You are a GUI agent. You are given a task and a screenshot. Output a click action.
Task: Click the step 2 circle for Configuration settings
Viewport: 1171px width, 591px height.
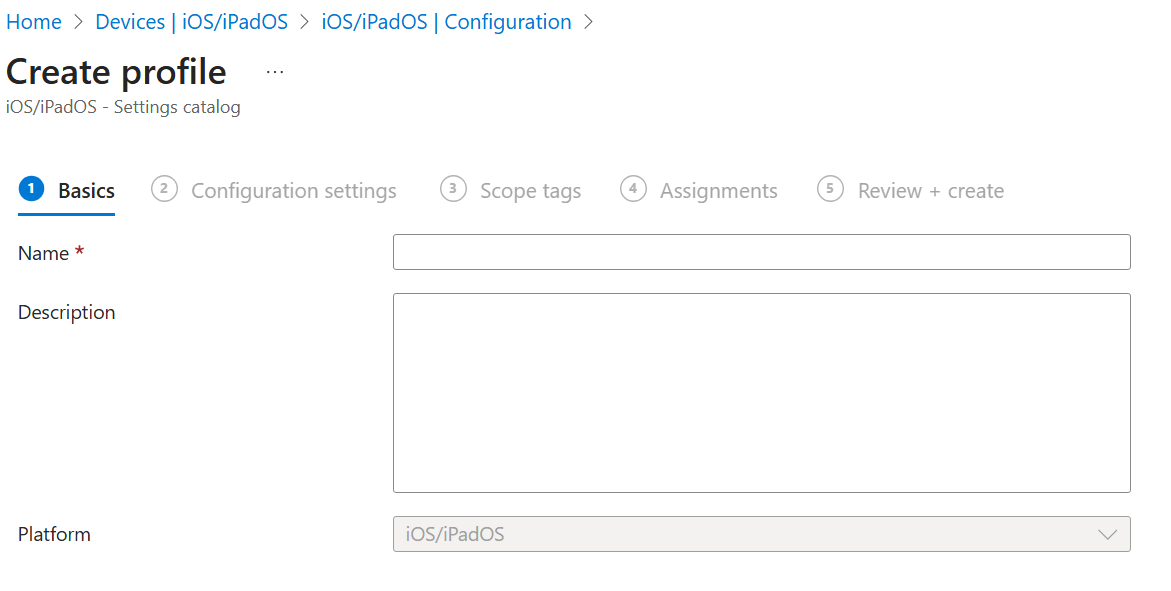pyautogui.click(x=163, y=189)
